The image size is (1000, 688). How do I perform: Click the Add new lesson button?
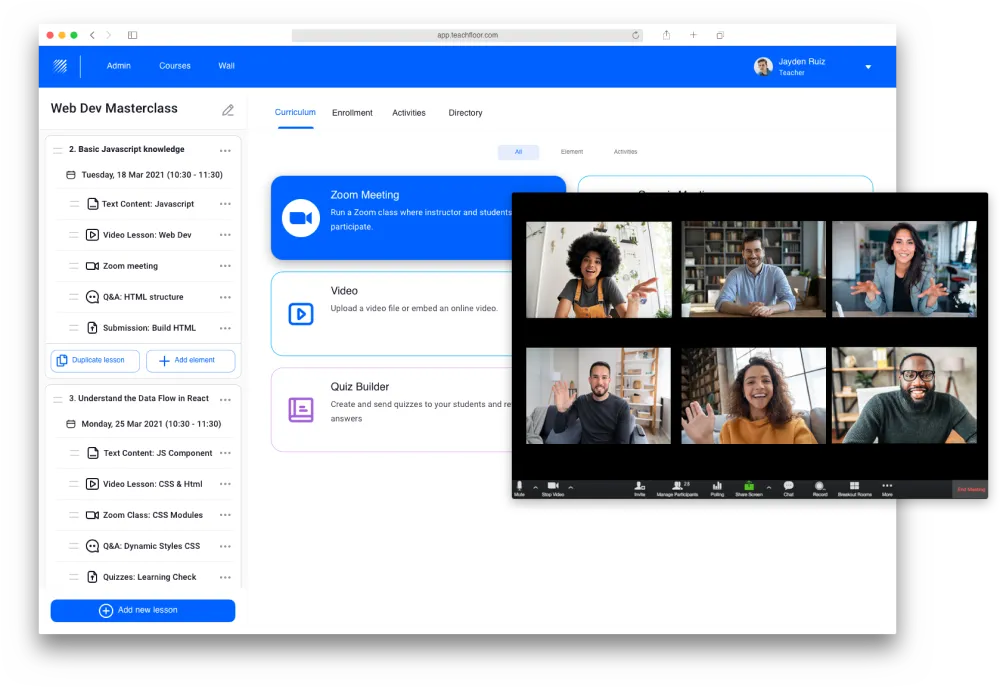click(x=142, y=610)
